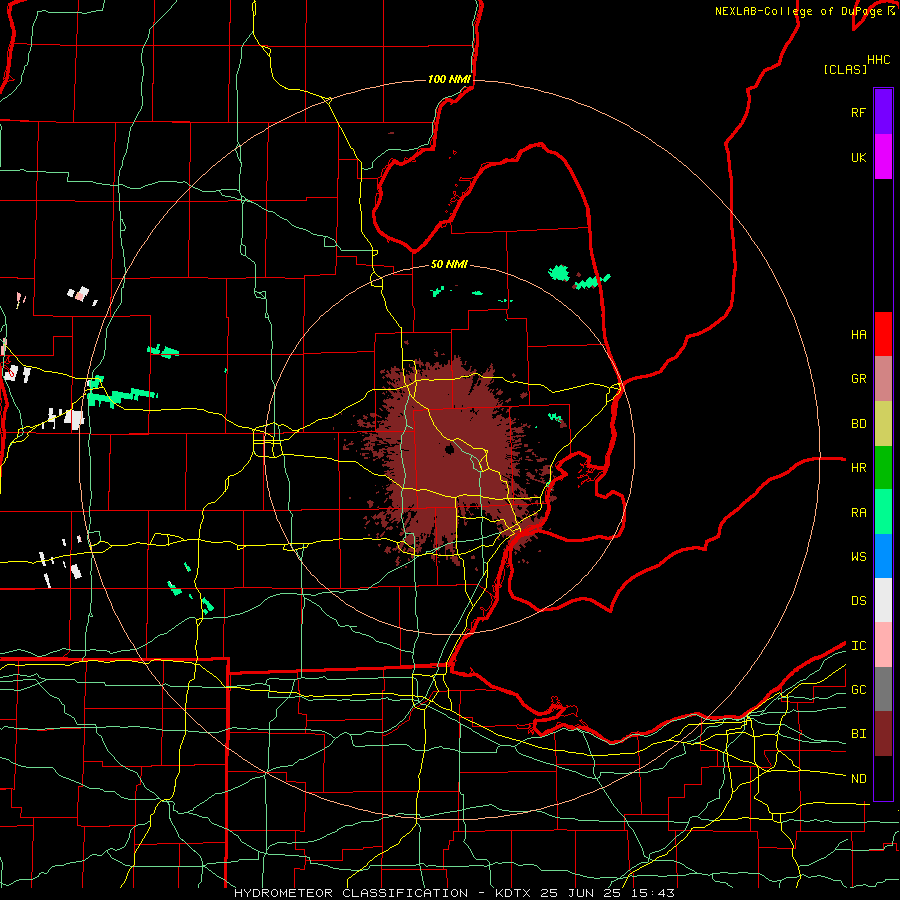
Task: Select the BD yellow-olive legend swatch
Action: tap(883, 424)
